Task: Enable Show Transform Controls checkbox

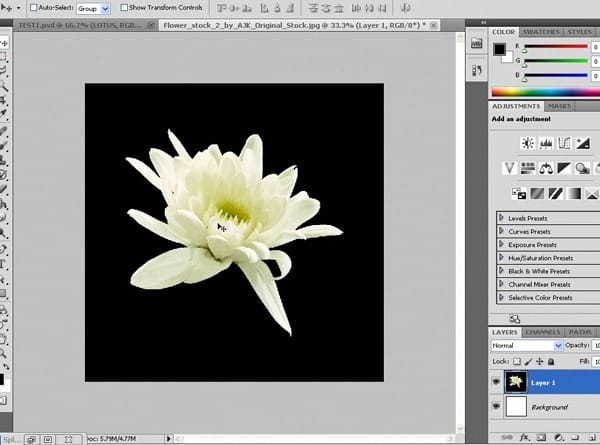Action: 124,7
